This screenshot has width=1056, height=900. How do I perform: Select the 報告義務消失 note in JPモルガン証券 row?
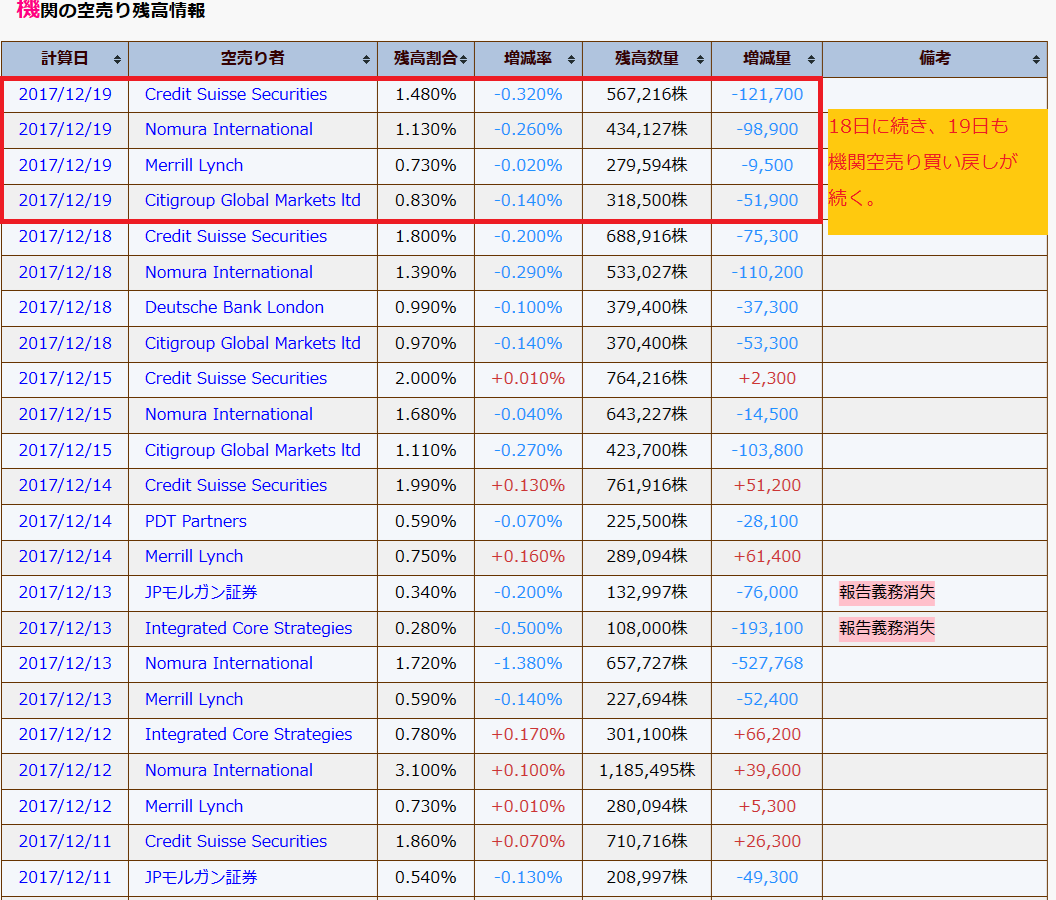887,592
